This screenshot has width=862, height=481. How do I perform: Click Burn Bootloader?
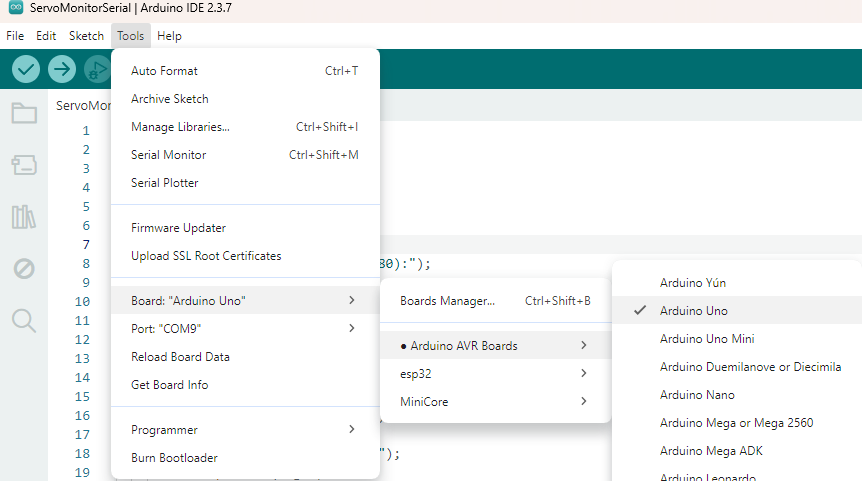coord(174,458)
